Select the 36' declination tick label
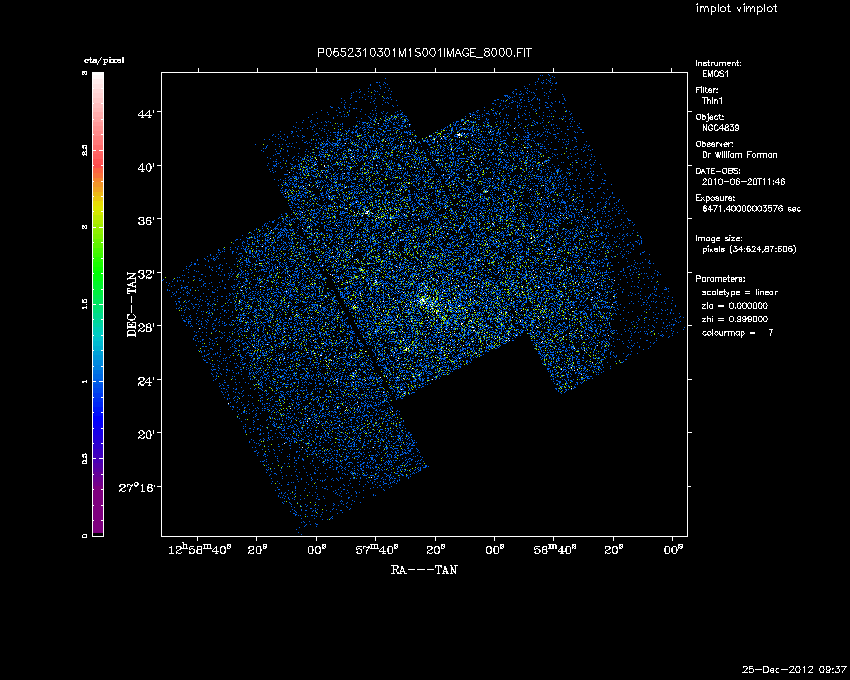Viewport: 850px width, 680px height. pyautogui.click(x=146, y=221)
